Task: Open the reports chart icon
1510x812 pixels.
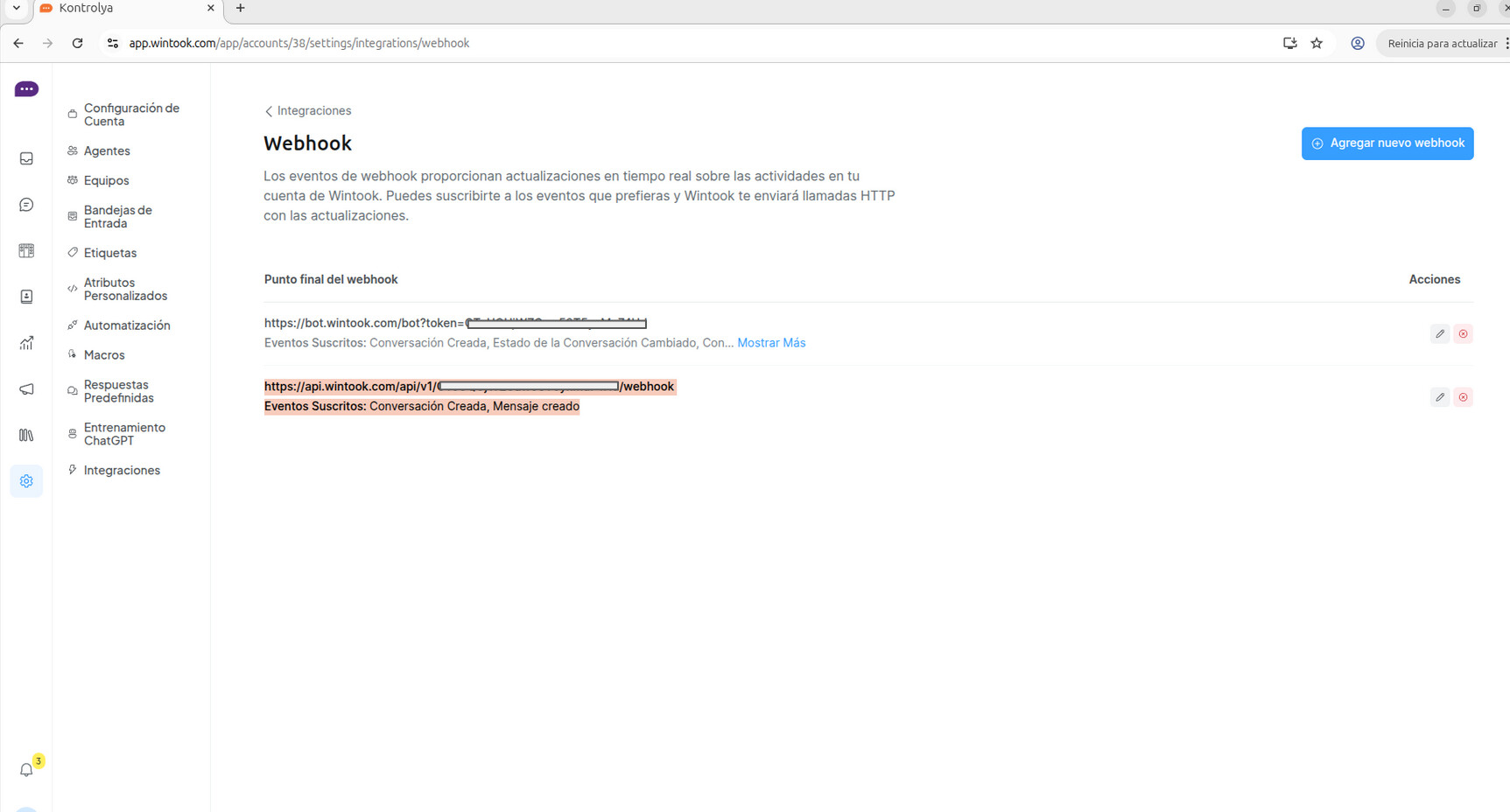Action: (26, 343)
